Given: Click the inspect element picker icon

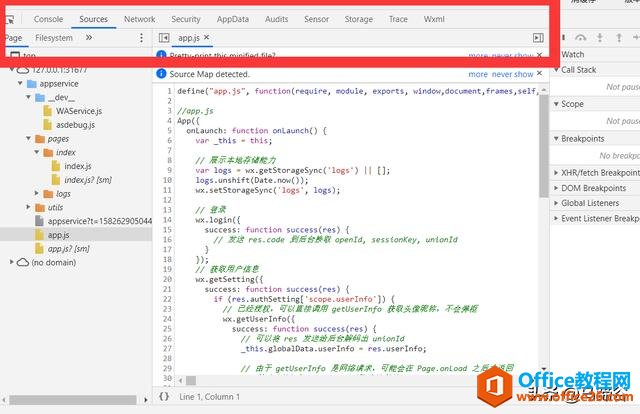Looking at the screenshot, I should pyautogui.click(x=10, y=20).
